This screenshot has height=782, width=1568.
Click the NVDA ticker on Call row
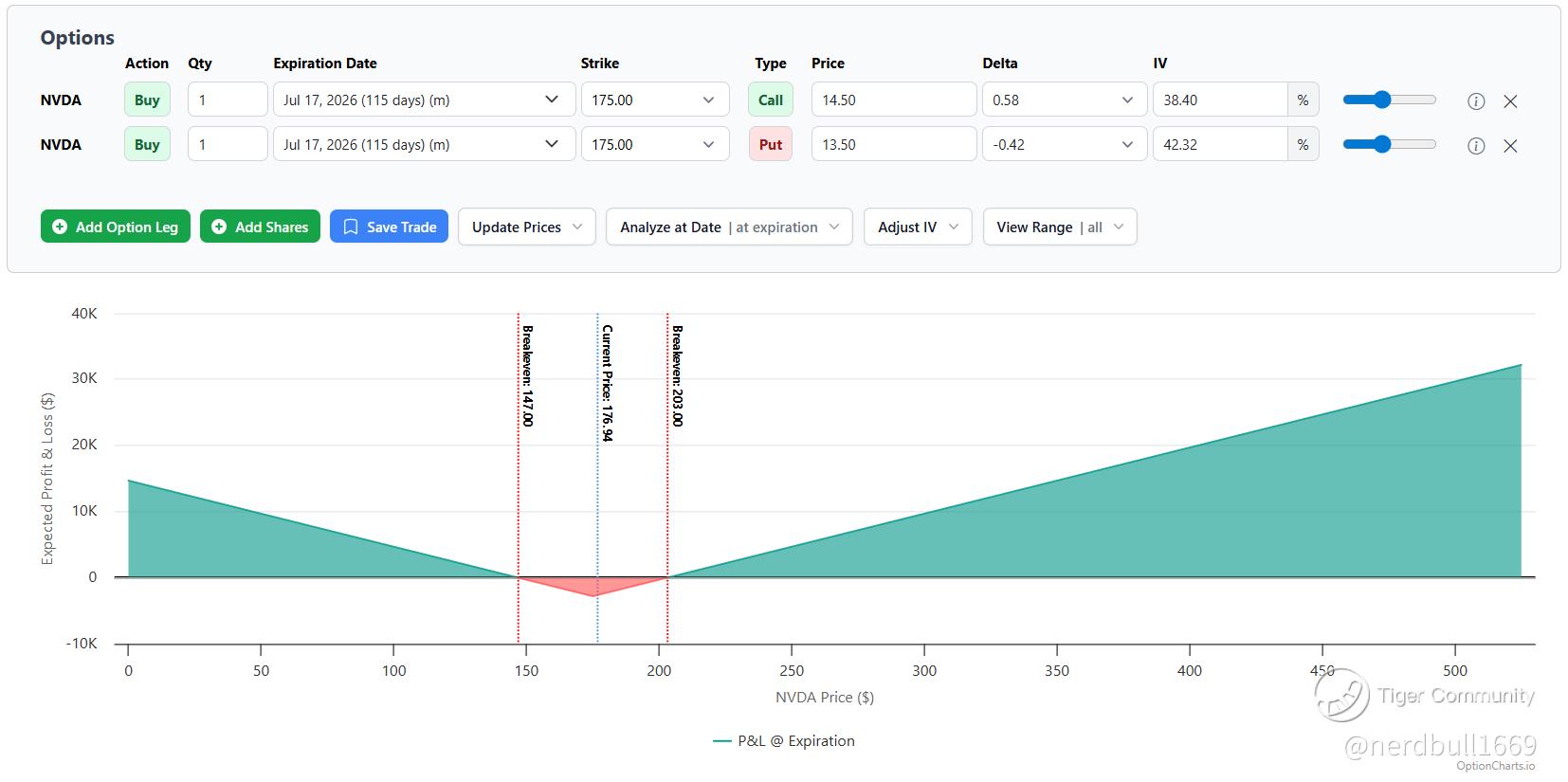coord(61,100)
